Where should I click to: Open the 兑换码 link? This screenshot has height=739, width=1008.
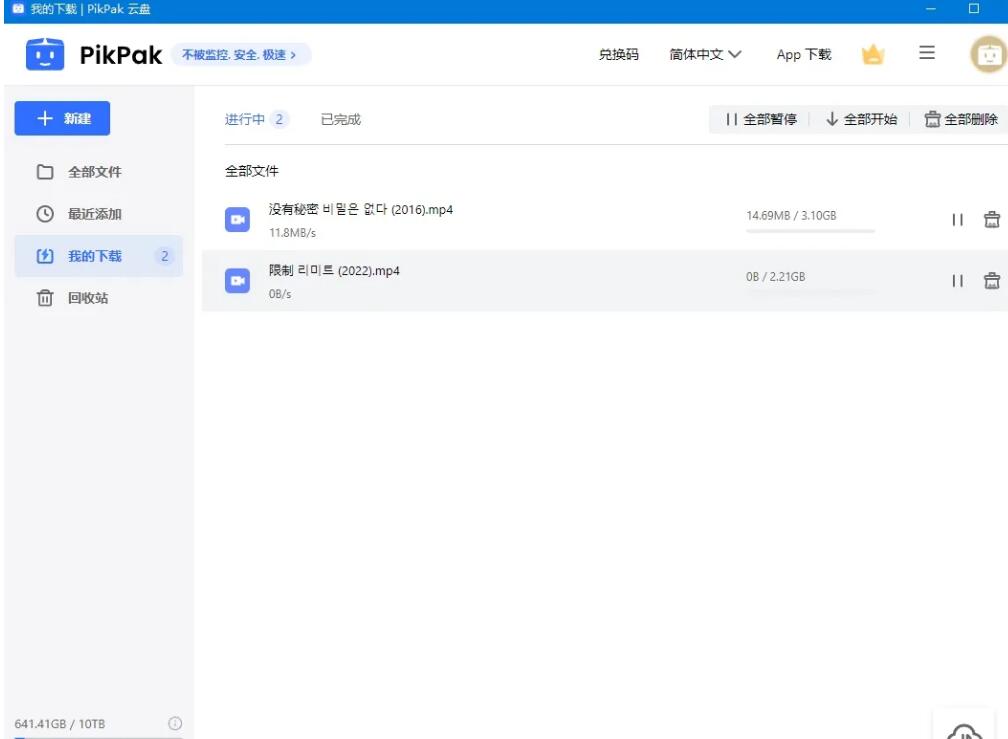618,55
